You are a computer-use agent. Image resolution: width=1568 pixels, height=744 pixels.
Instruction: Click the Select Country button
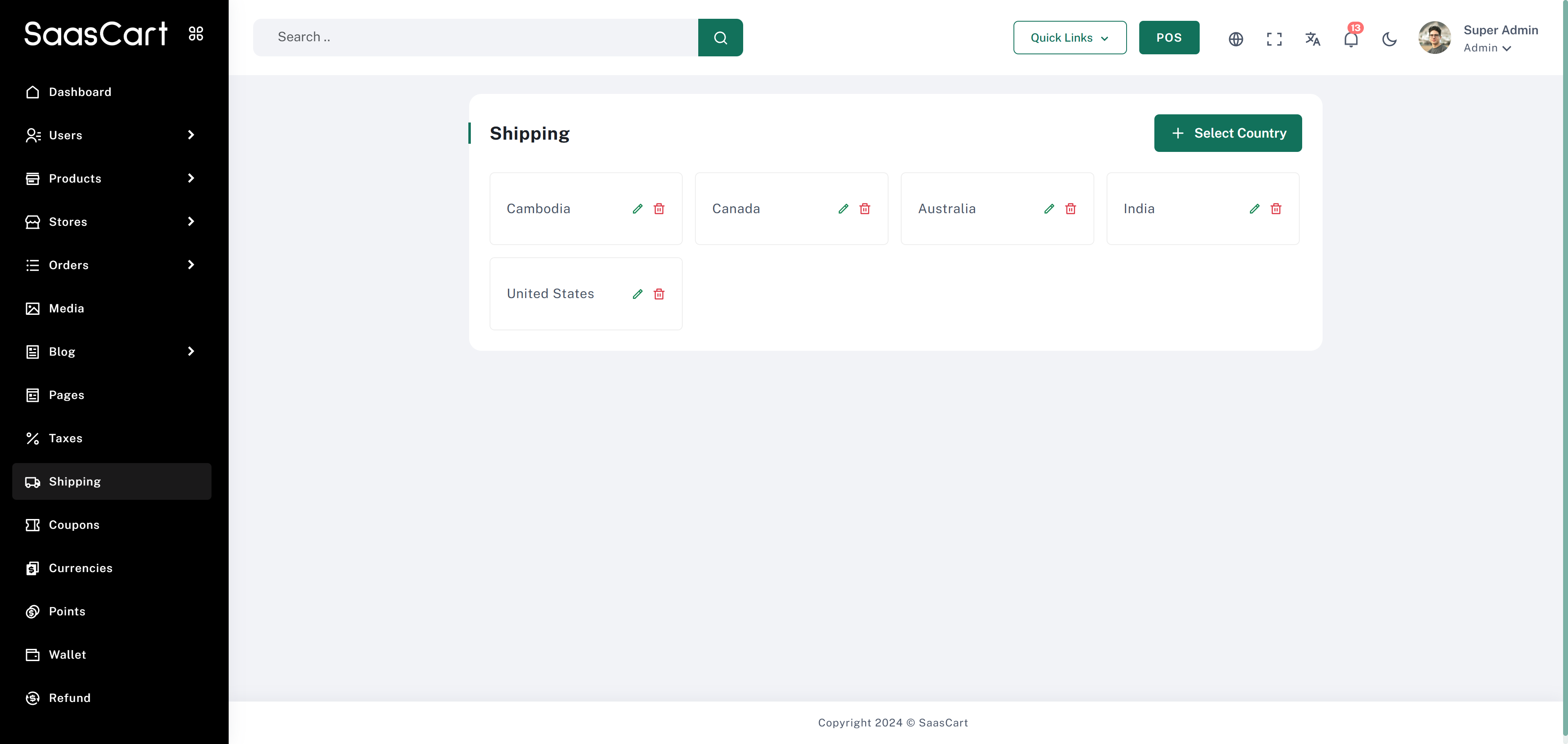[1227, 134]
